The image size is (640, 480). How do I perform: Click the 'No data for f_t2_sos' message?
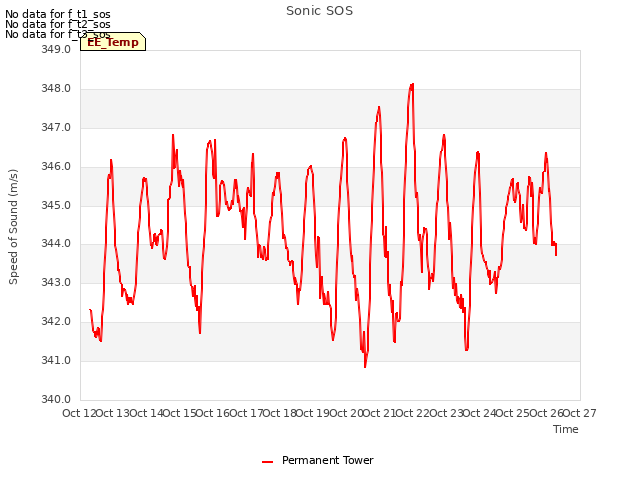pyautogui.click(x=58, y=24)
